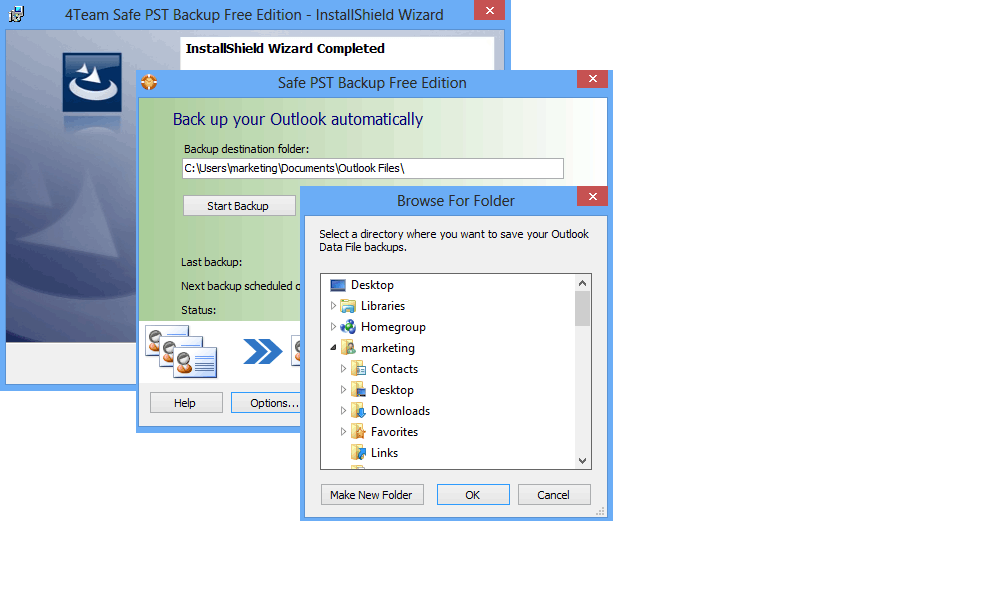Image resolution: width=1000 pixels, height=600 pixels.
Task: Click the Contacts folder icon
Action: [358, 369]
